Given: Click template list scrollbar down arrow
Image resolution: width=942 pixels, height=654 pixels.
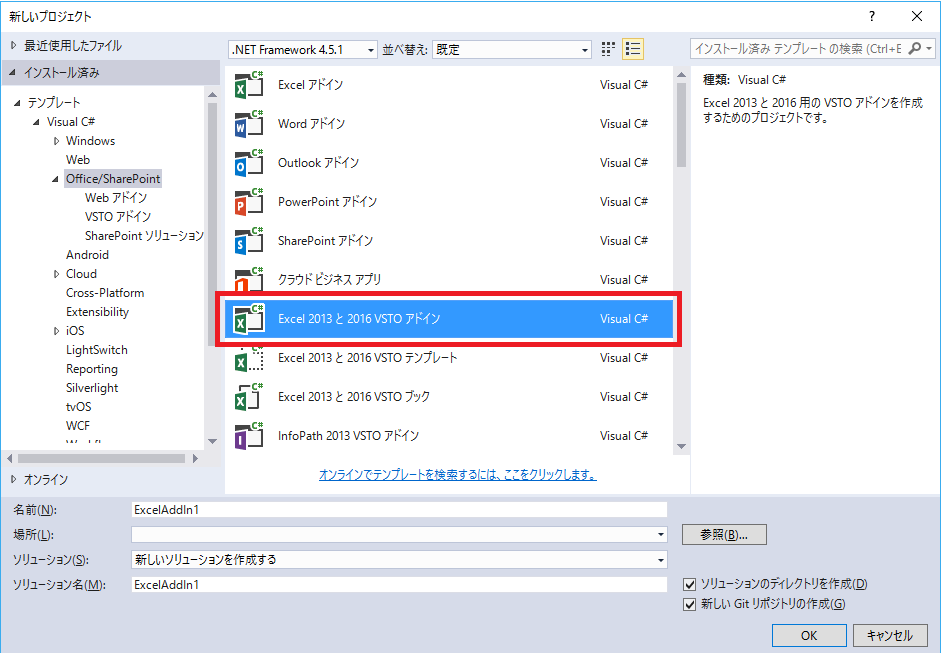Looking at the screenshot, I should 681,447.
